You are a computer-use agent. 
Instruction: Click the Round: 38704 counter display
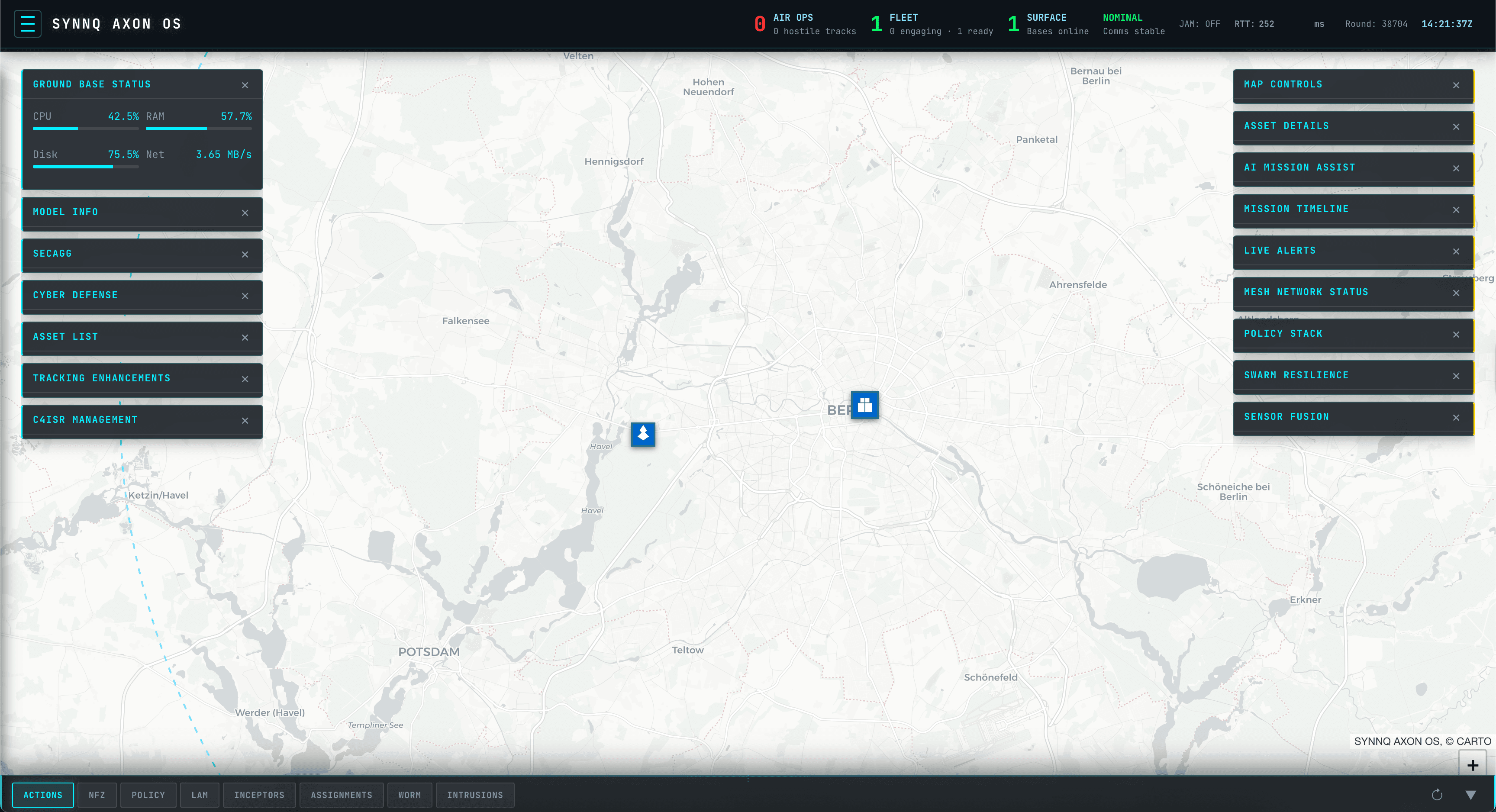click(1377, 24)
